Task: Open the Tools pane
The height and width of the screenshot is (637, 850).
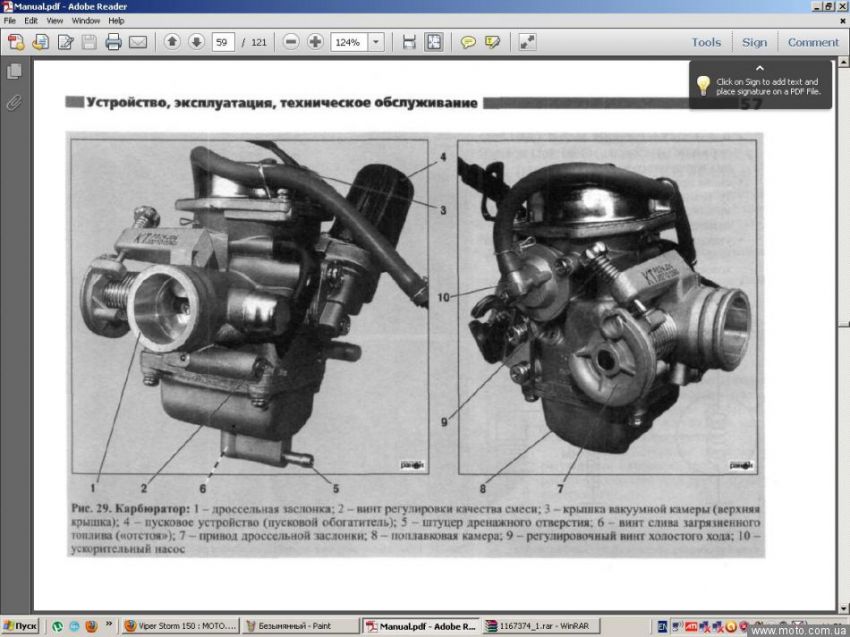Action: pyautogui.click(x=706, y=42)
